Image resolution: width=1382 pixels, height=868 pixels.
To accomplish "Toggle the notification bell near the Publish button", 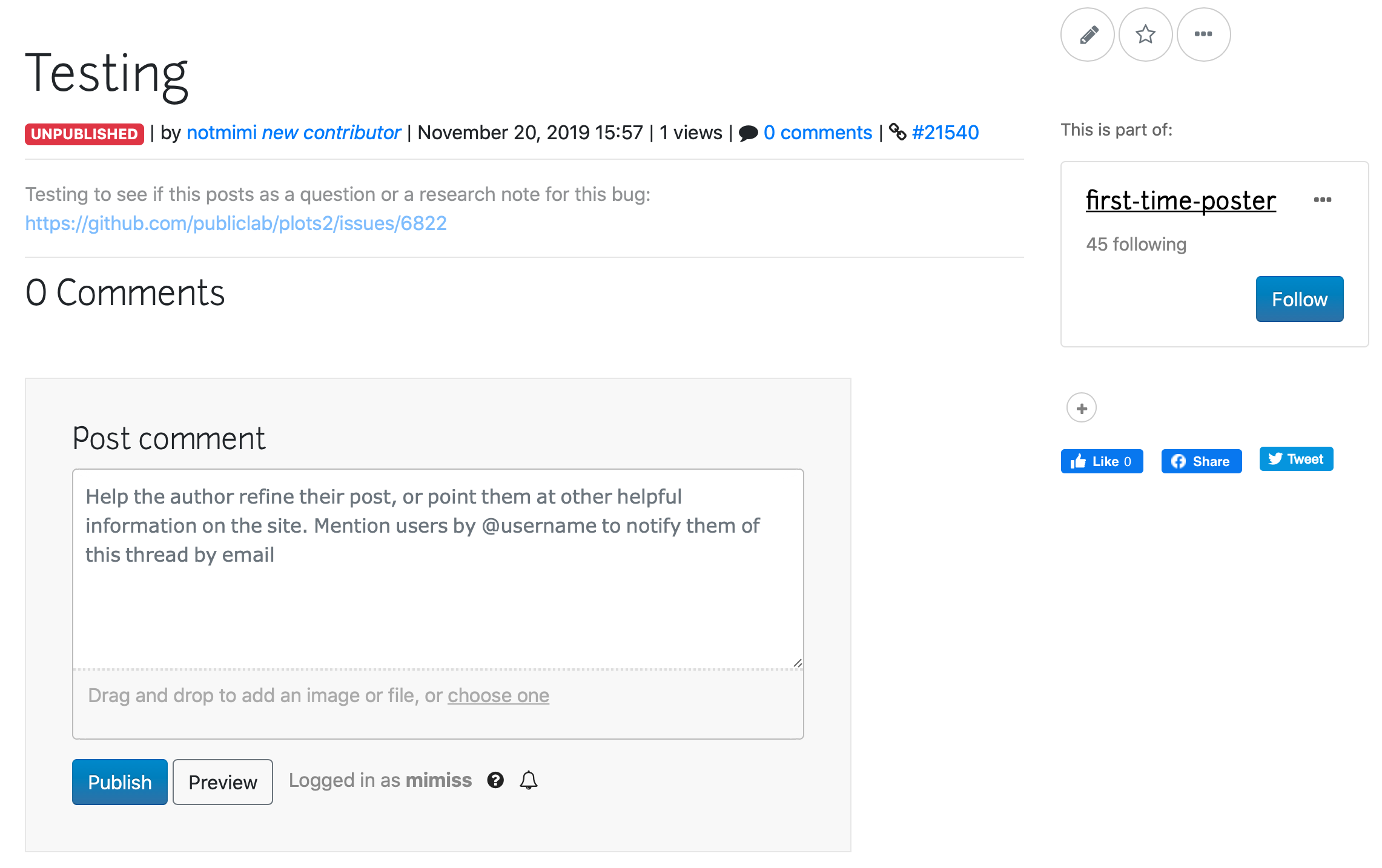I will tap(528, 781).
